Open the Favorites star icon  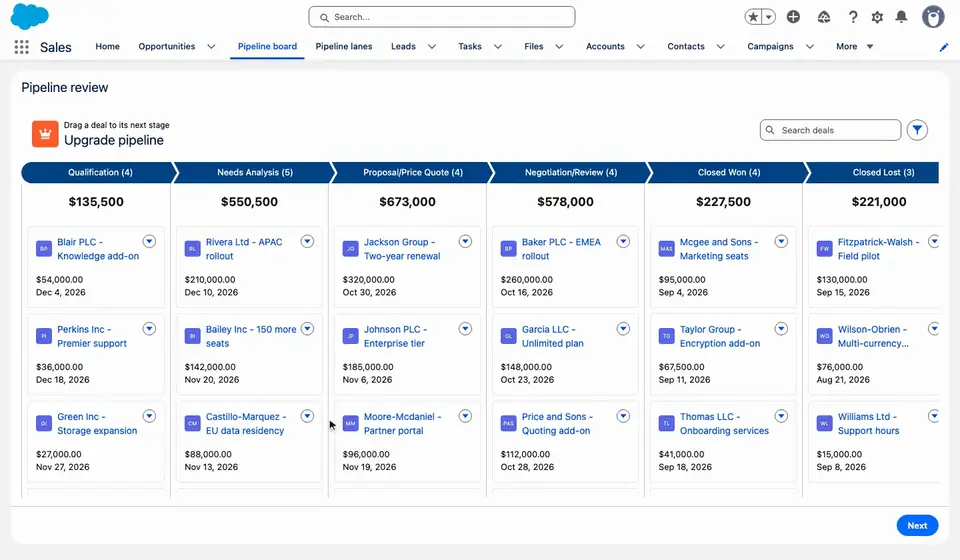[752, 17]
